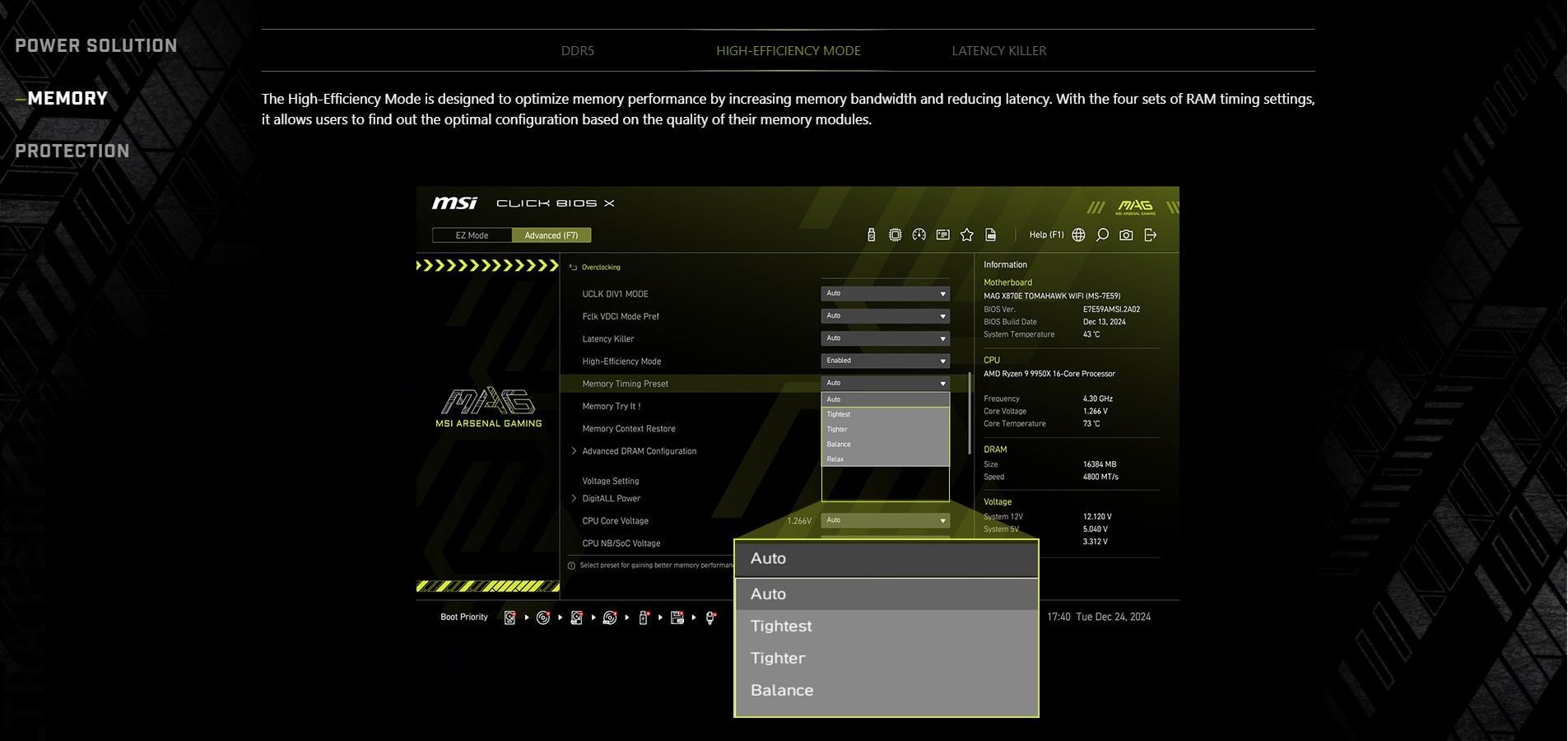Switch to the DDR5 tab

pyautogui.click(x=577, y=51)
